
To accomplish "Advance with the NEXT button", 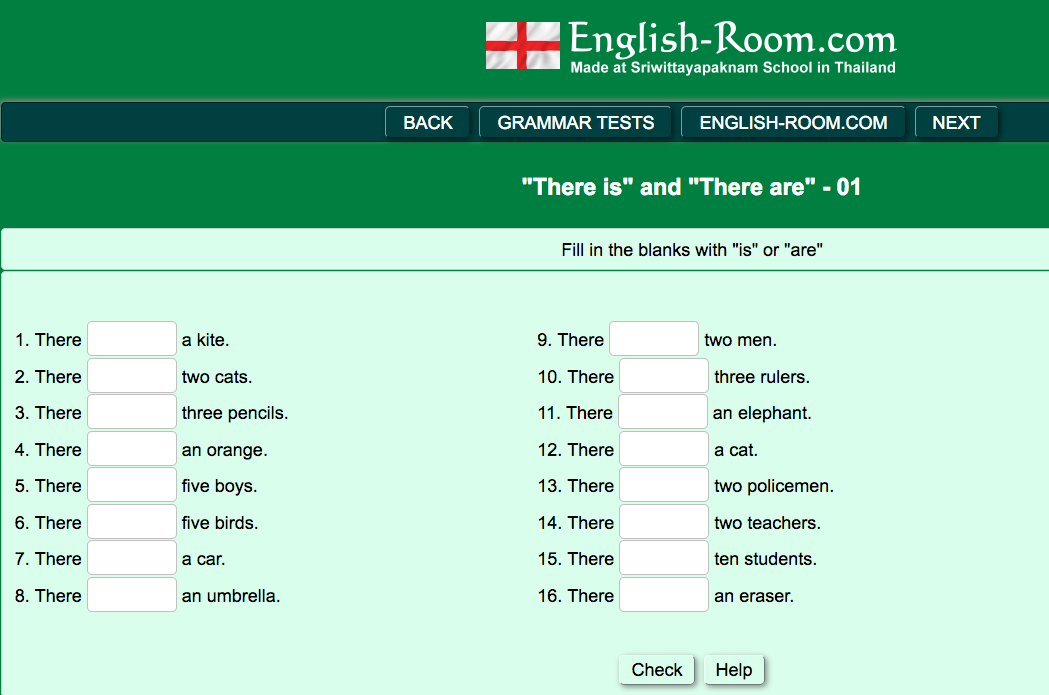I will (x=956, y=122).
